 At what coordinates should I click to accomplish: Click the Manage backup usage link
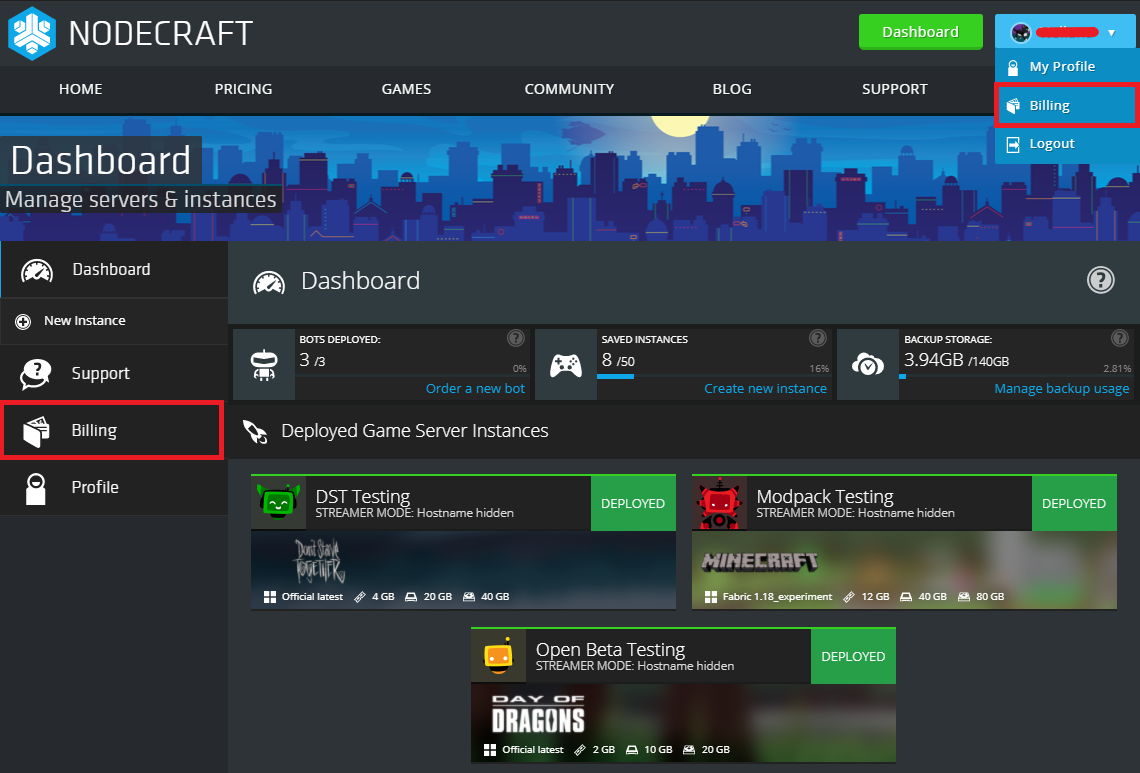(x=1061, y=389)
